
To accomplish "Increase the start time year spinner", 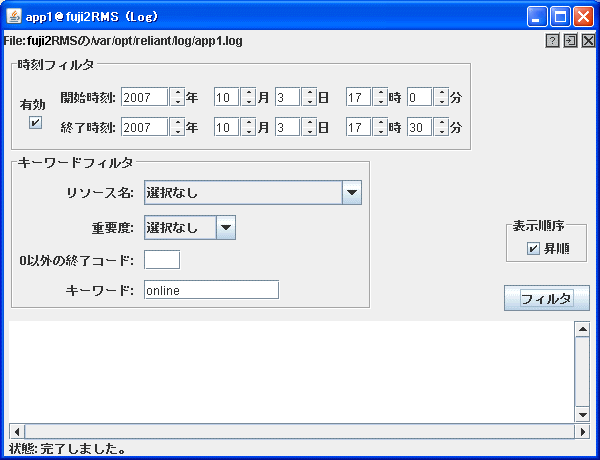I will (177, 92).
